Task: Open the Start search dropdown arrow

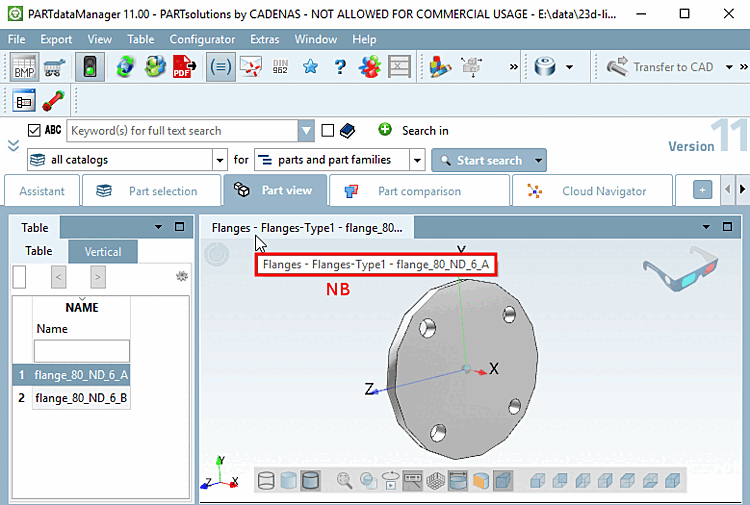Action: (539, 160)
